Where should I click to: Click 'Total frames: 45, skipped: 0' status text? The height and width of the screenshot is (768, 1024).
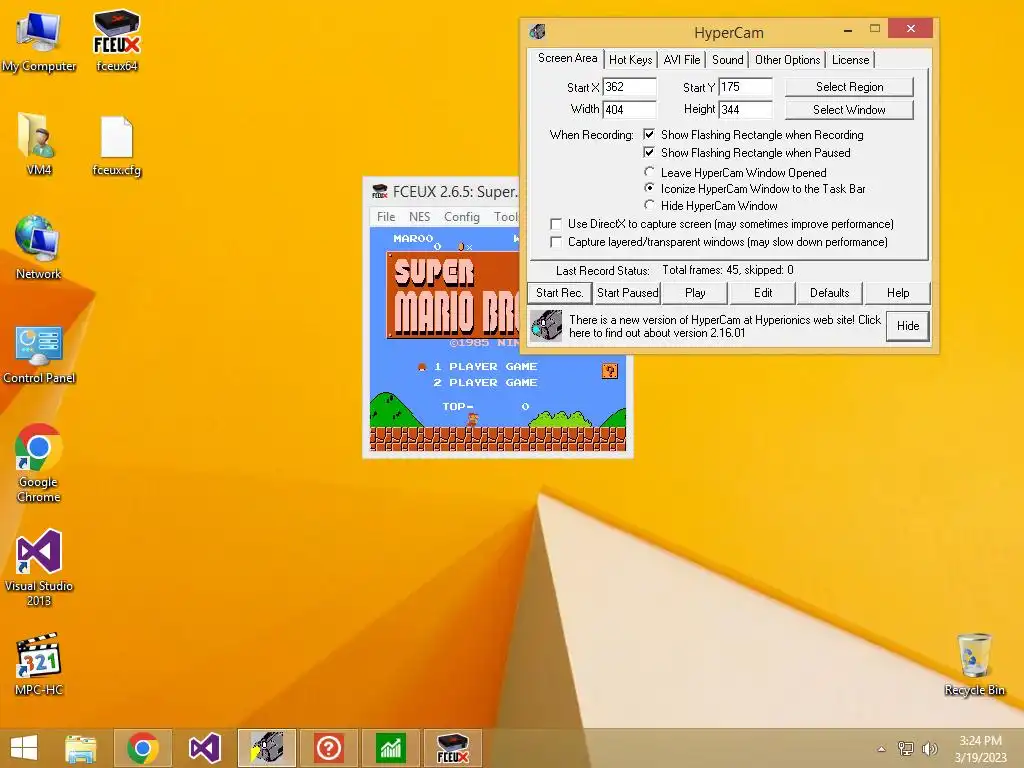(728, 270)
